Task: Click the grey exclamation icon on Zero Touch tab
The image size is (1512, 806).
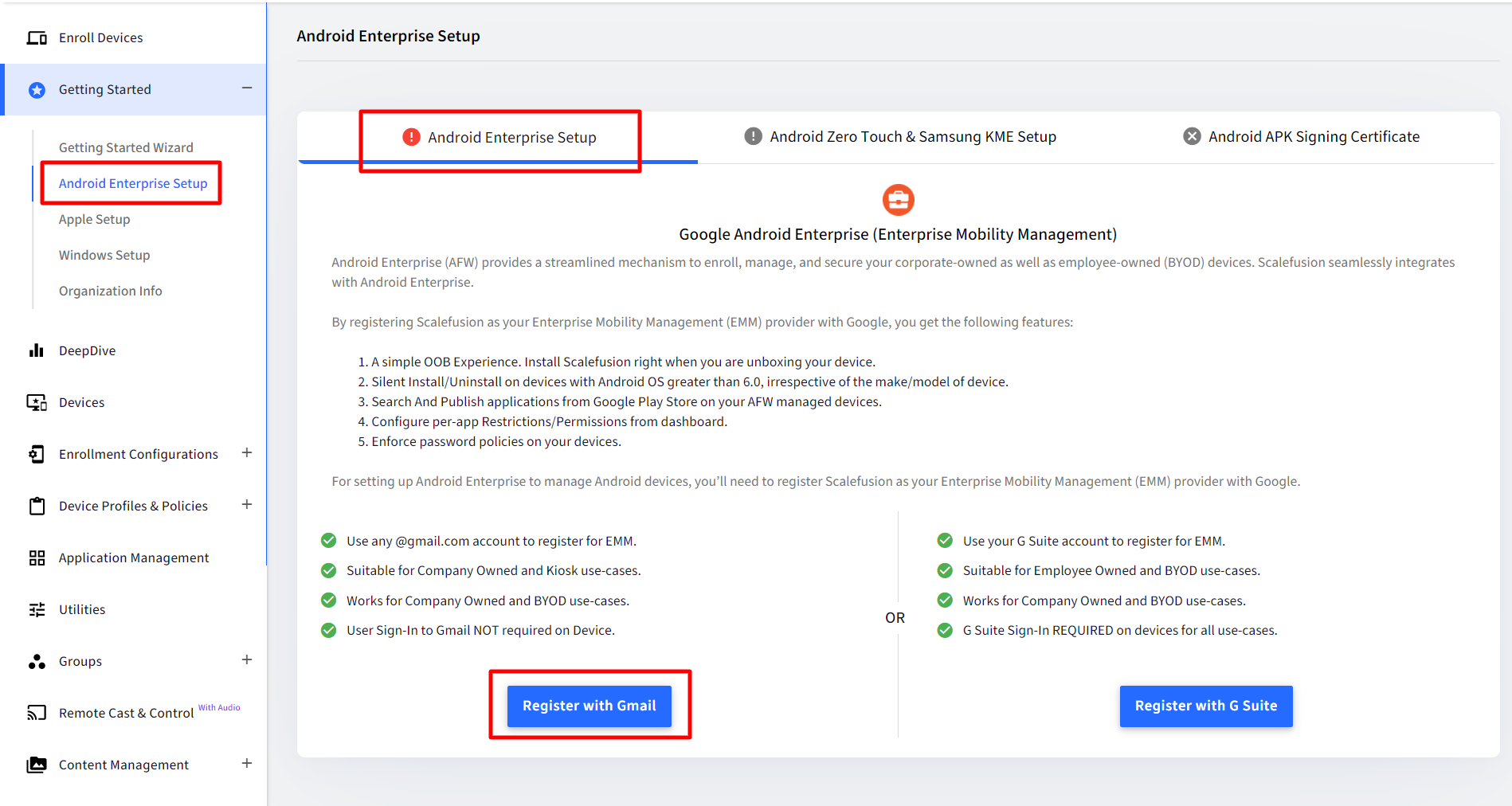Action: 753,136
